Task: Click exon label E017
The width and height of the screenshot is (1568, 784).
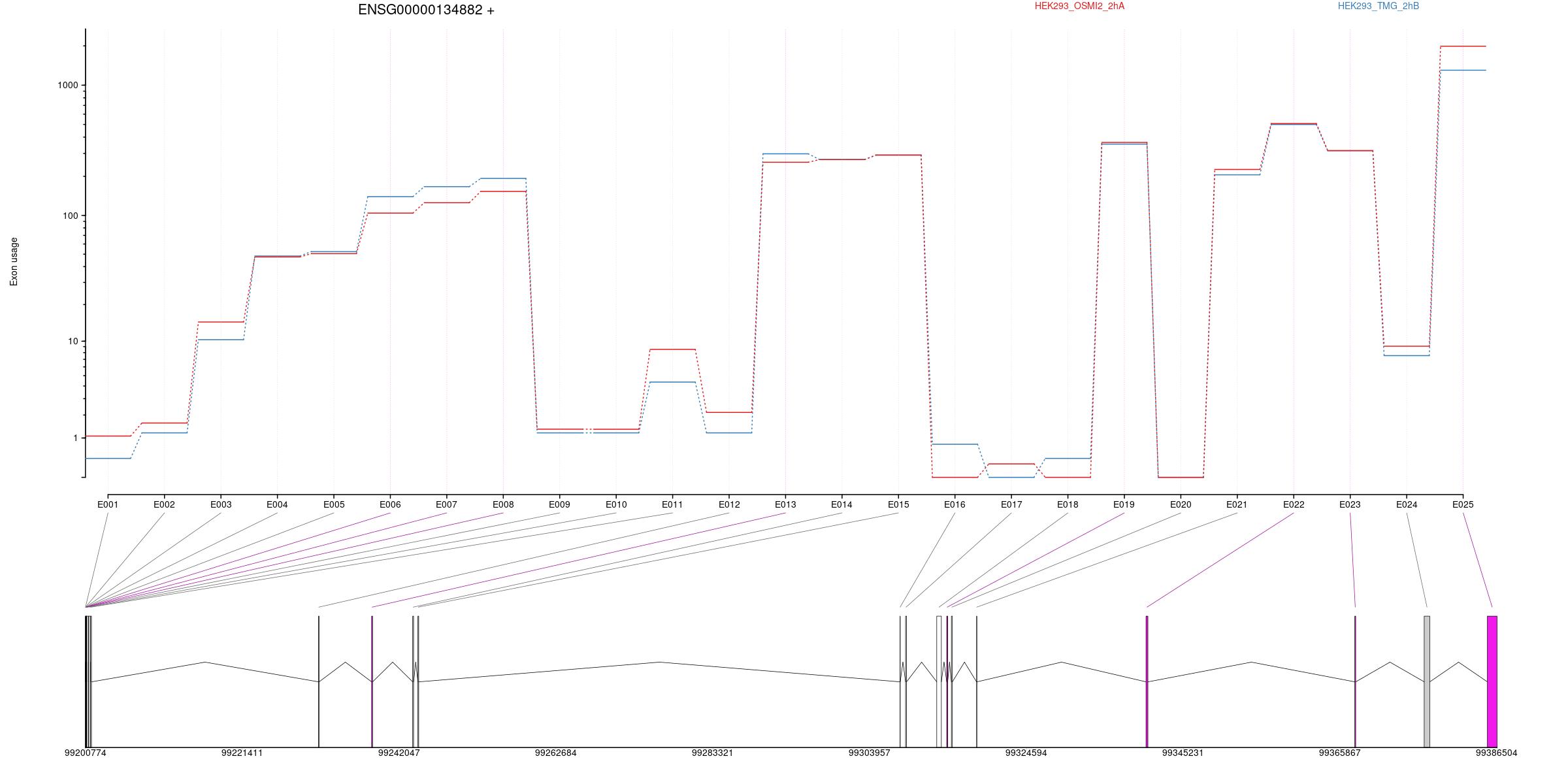Action: coord(1011,504)
